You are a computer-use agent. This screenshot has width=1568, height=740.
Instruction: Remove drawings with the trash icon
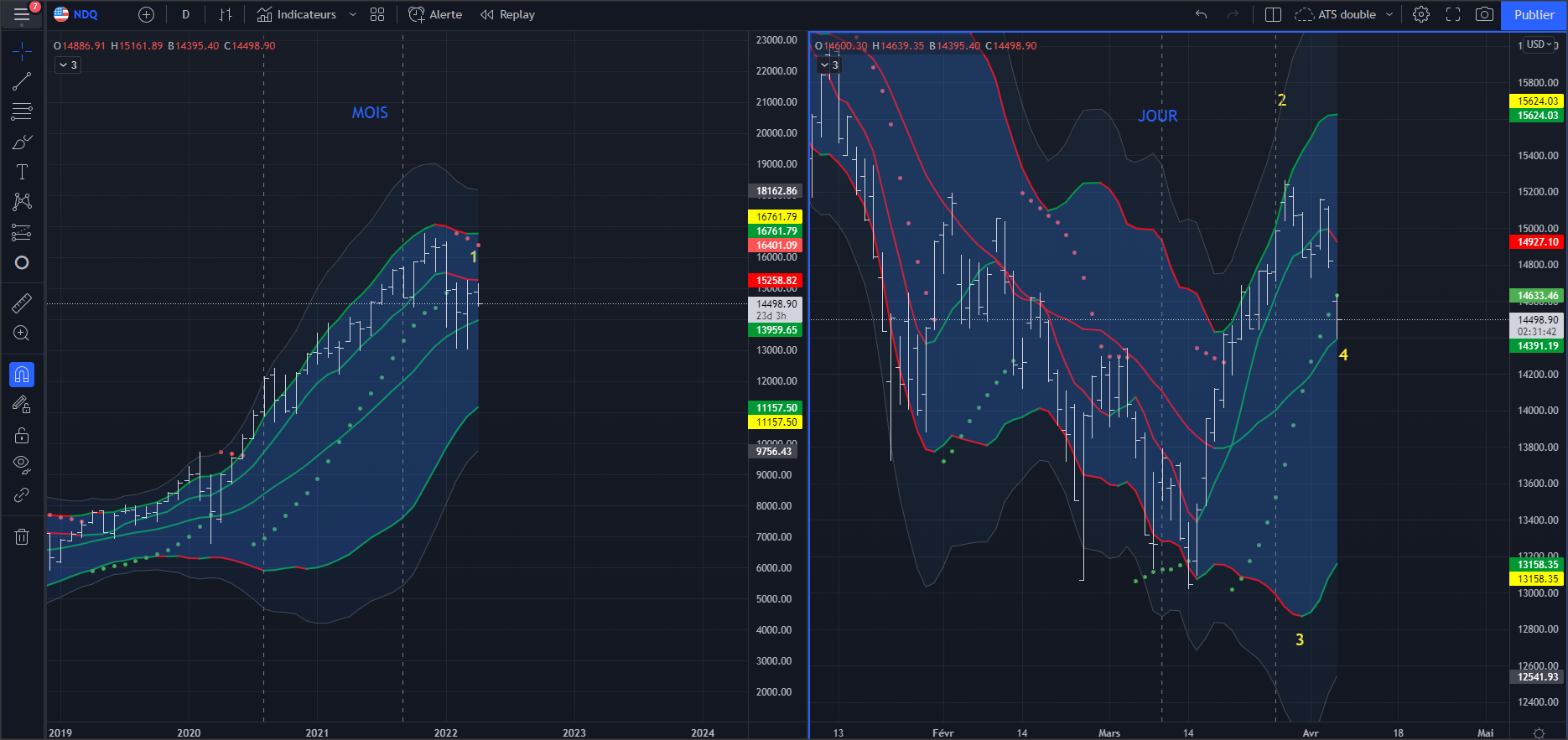click(22, 536)
